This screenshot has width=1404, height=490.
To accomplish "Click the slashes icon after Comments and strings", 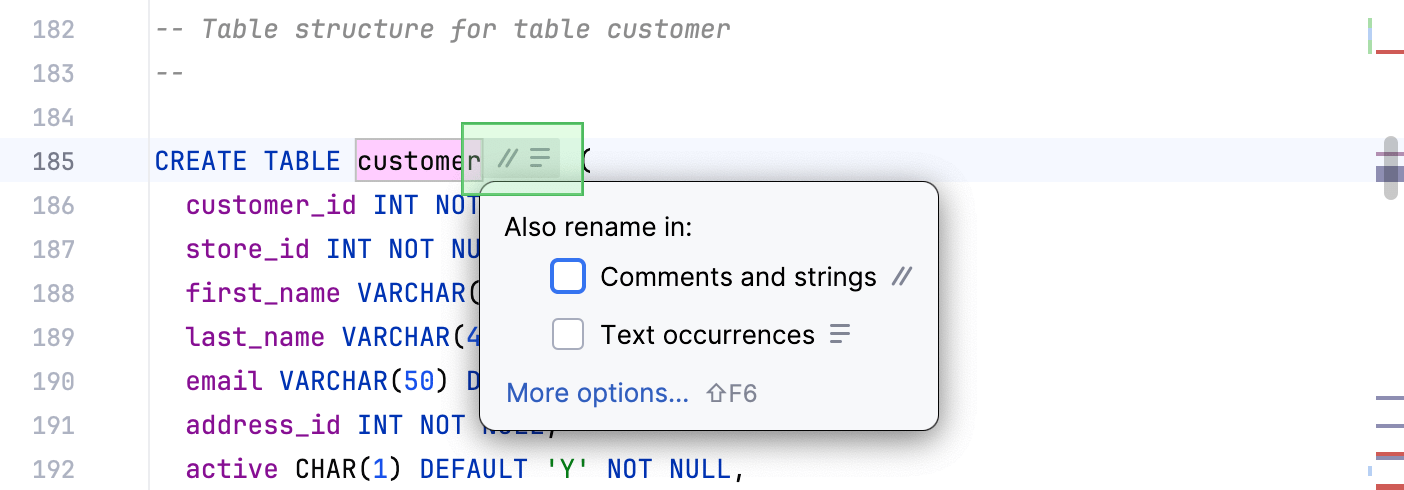I will click(x=901, y=277).
